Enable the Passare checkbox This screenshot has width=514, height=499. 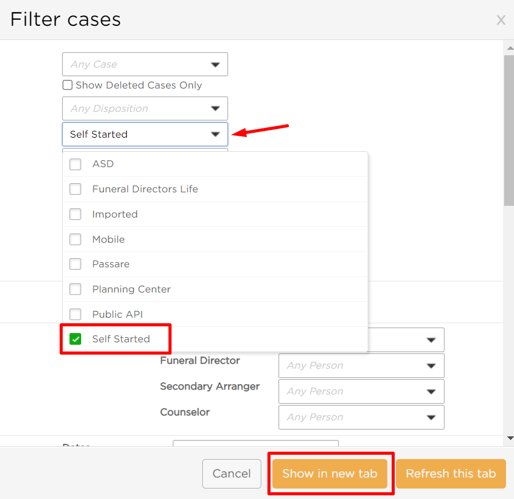coord(75,264)
